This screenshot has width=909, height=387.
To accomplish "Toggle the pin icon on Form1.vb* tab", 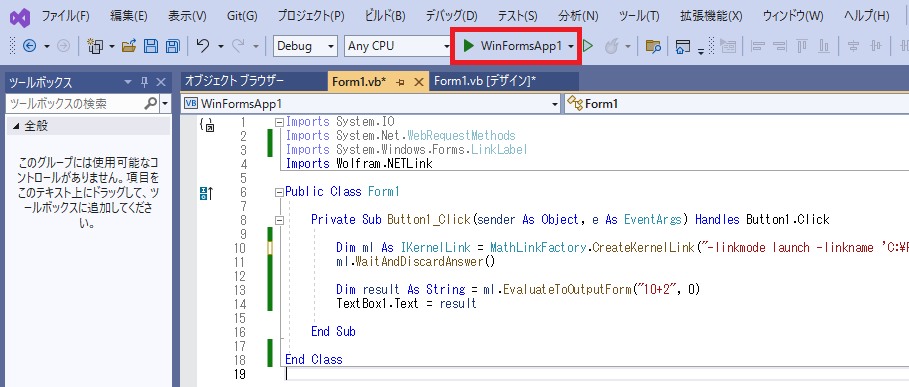I will [x=399, y=82].
